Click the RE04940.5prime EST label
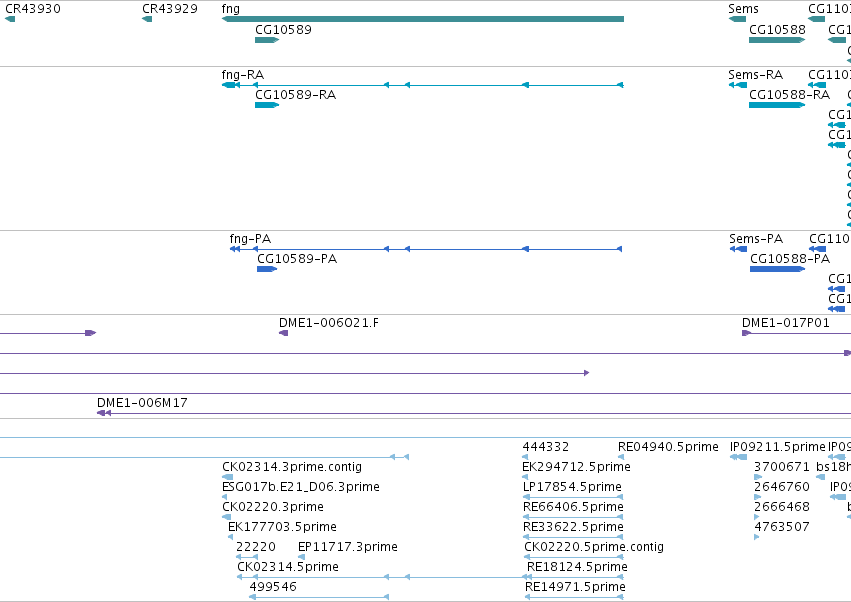The height and width of the screenshot is (602, 851). coord(668,446)
